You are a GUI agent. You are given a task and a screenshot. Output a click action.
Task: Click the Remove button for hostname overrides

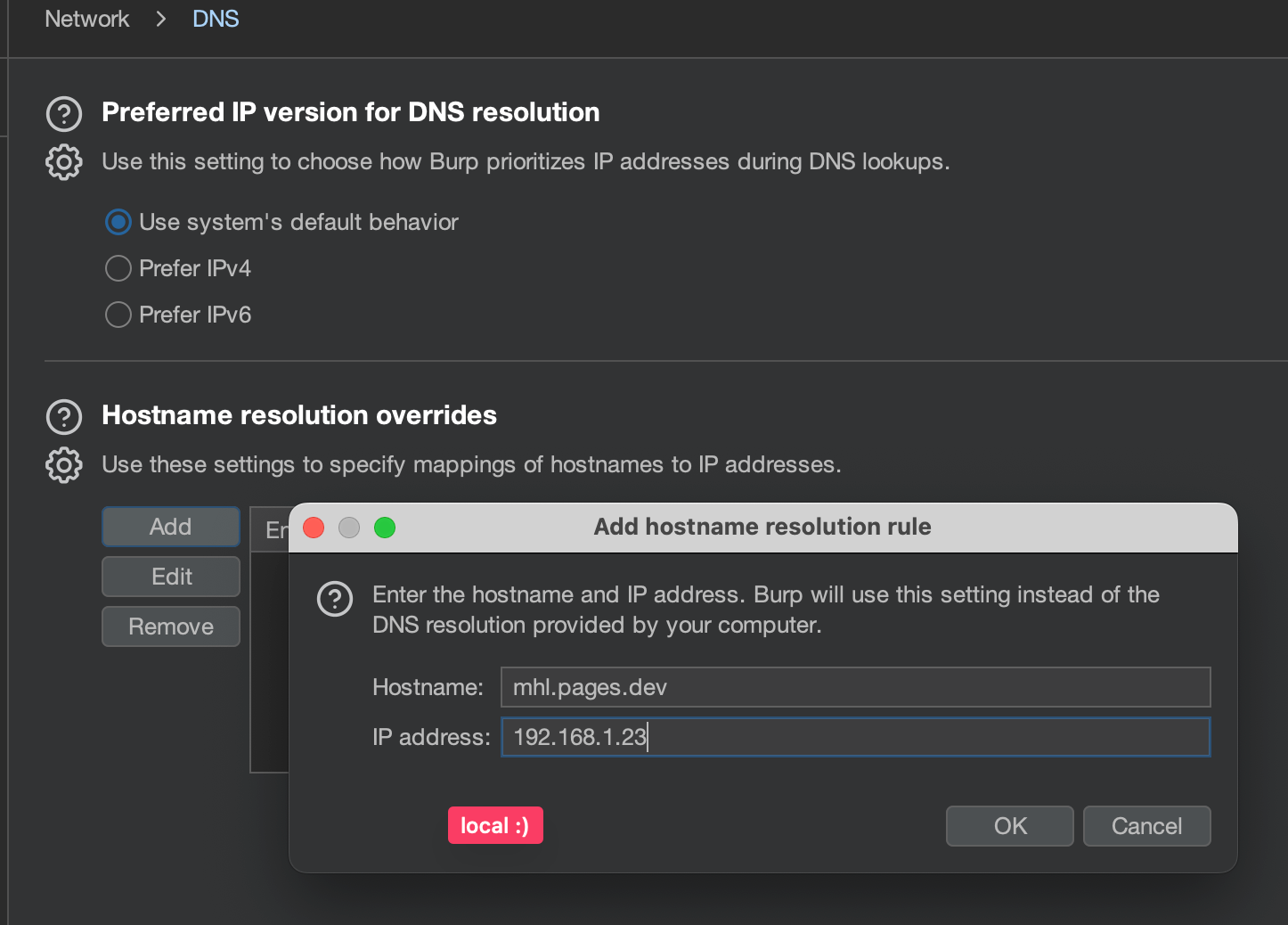[171, 626]
